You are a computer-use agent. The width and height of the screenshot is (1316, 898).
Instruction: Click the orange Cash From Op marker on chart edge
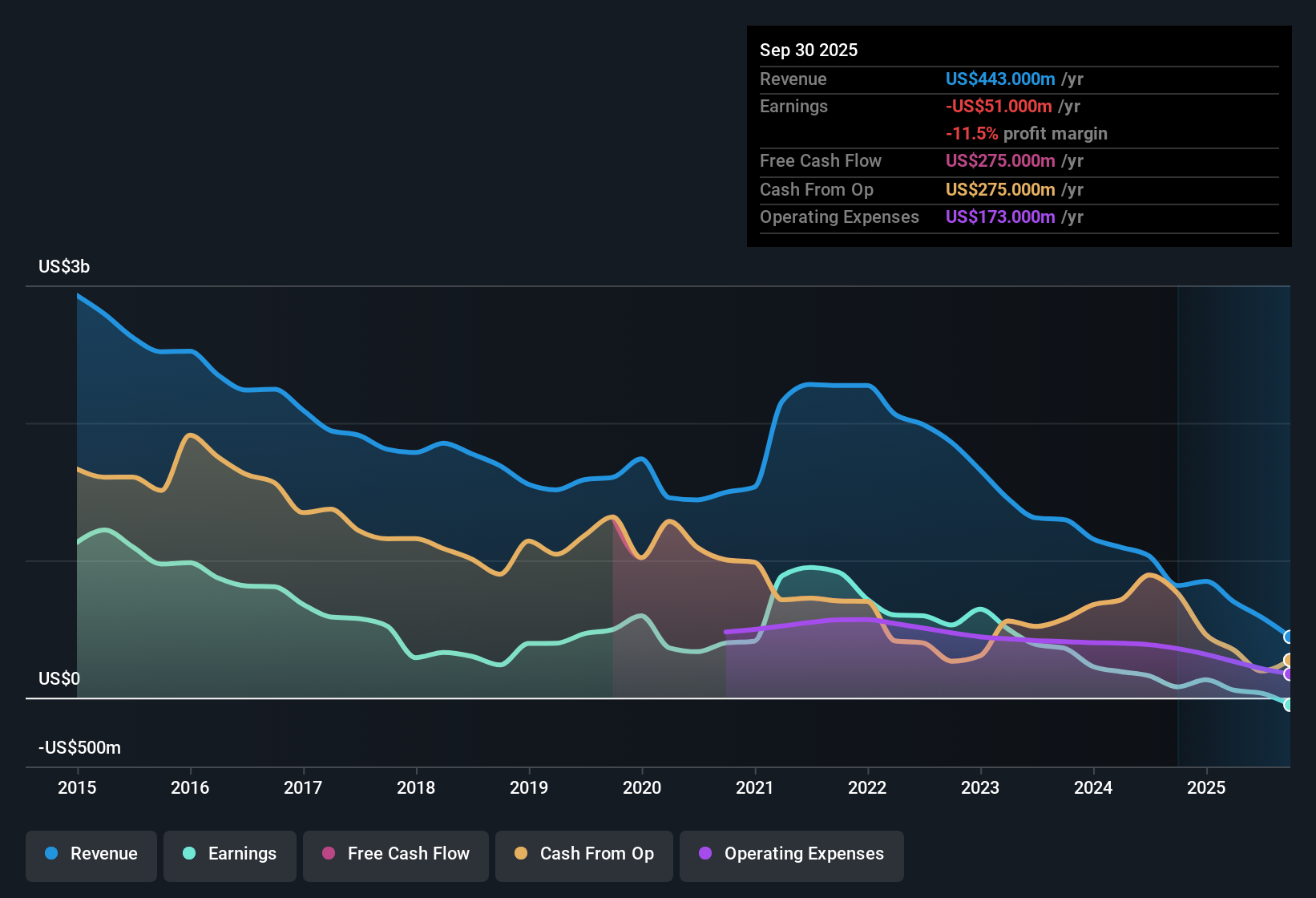(1287, 659)
